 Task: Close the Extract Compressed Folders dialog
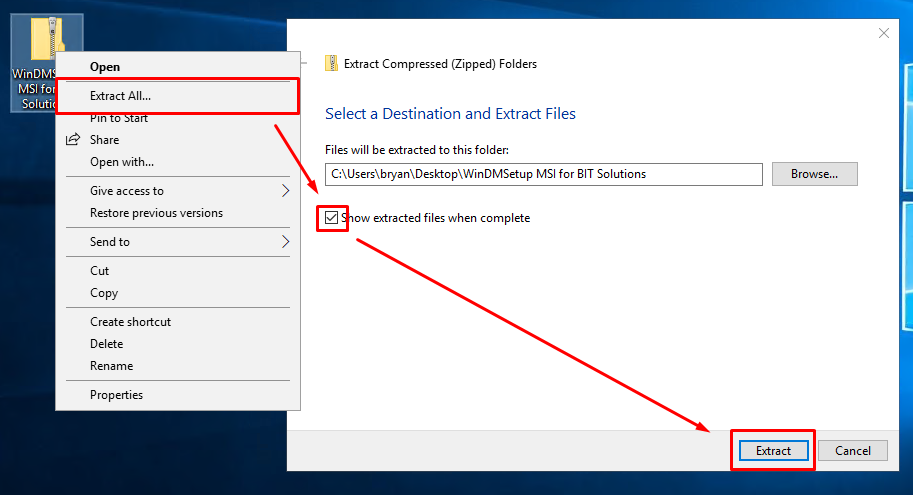[x=883, y=33]
